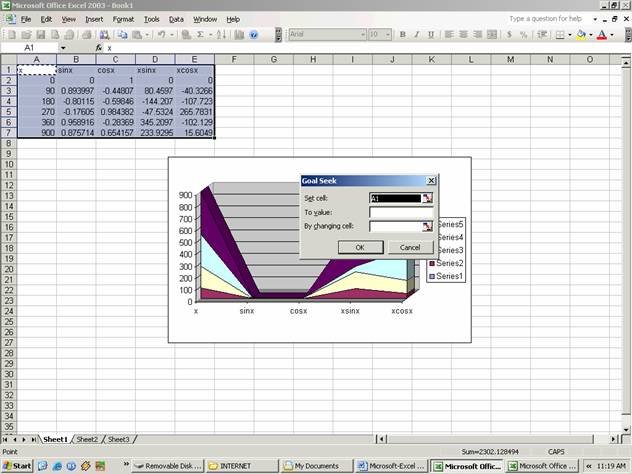This screenshot has height=474, width=632.
Task: Click the To value input field
Action: coord(401,212)
